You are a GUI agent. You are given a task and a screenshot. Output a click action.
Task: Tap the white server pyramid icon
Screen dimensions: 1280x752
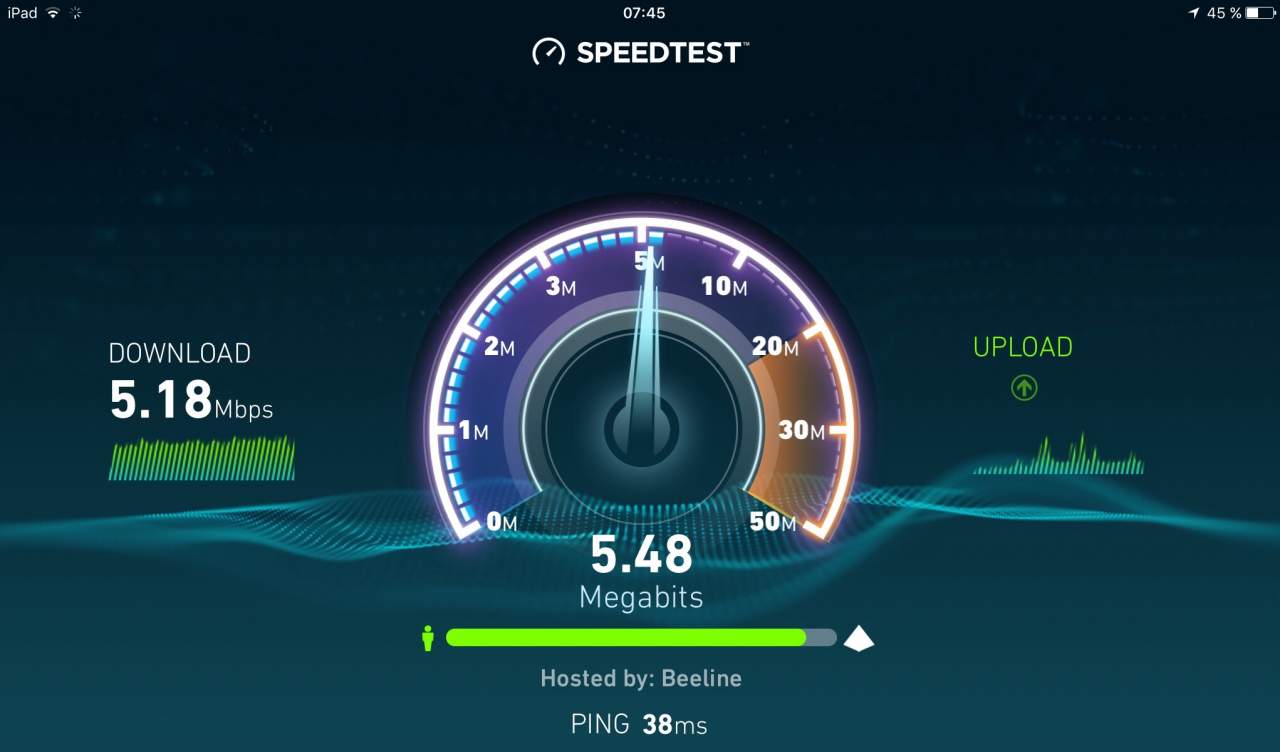pyautogui.click(x=858, y=638)
